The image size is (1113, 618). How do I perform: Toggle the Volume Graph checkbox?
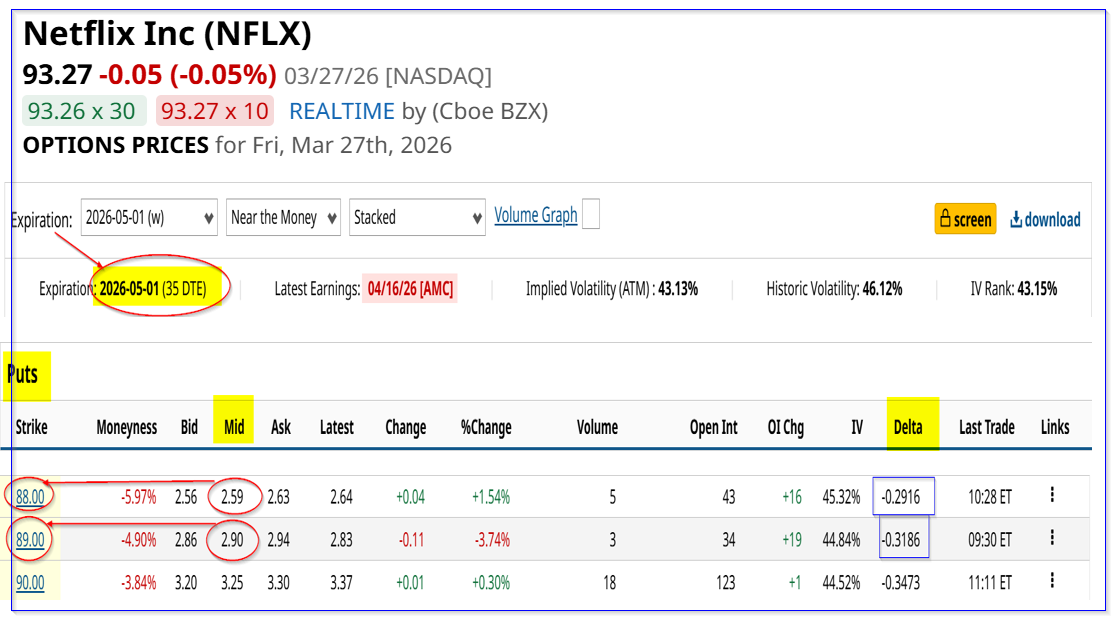click(591, 215)
